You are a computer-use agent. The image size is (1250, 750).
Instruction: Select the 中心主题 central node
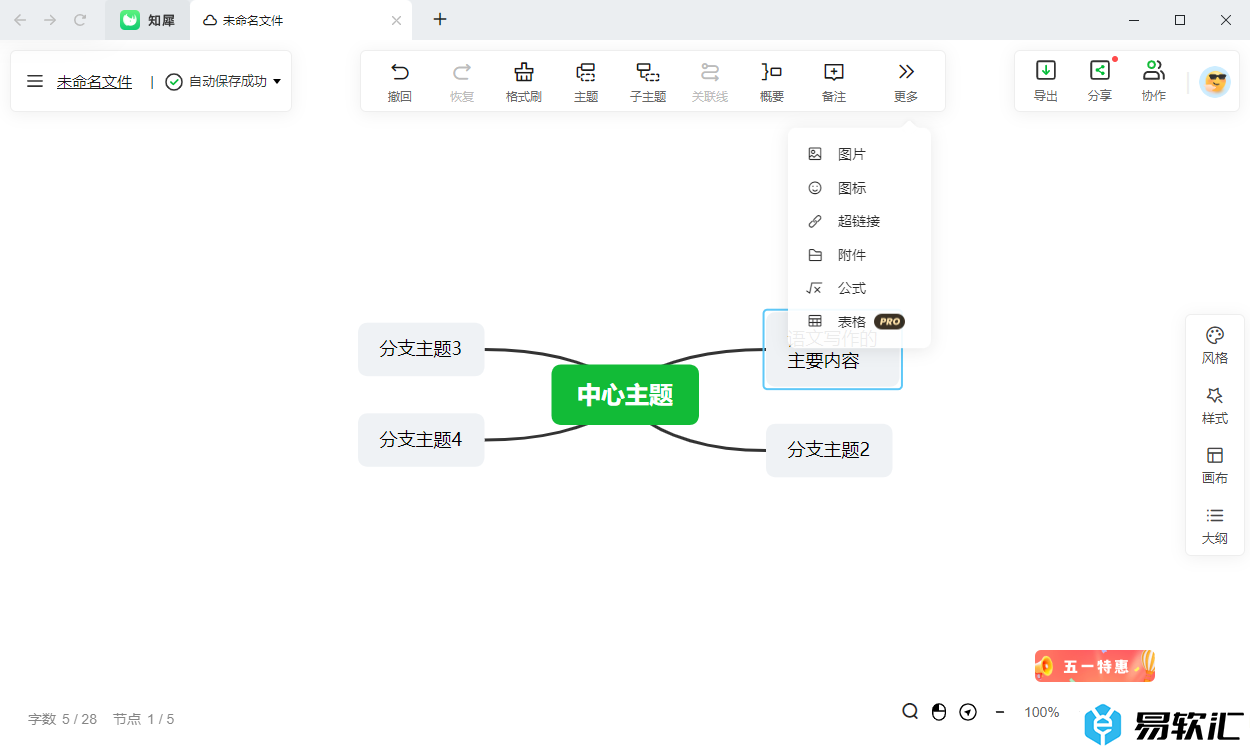pyautogui.click(x=625, y=395)
